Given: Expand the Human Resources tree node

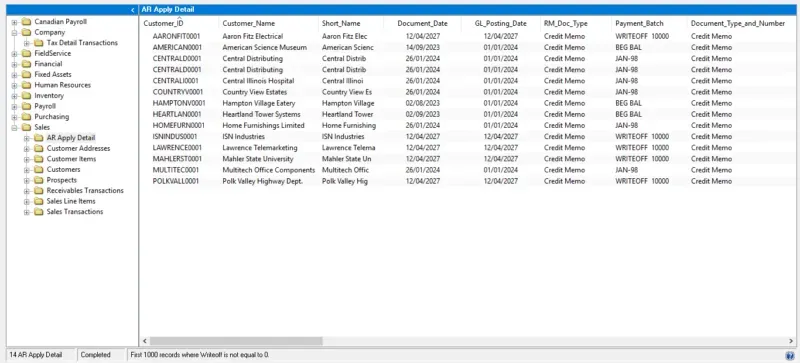Looking at the screenshot, I should tap(14, 85).
